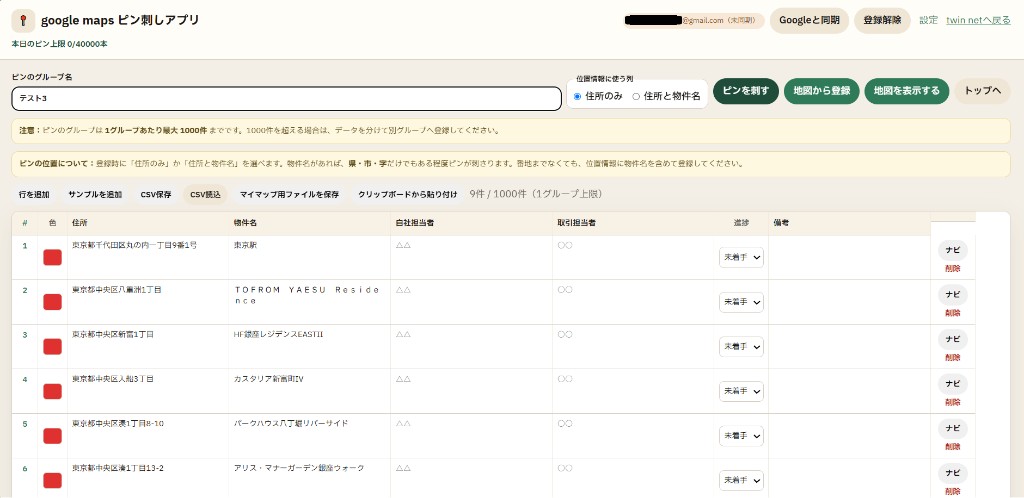Click address 東京都中央区湊1丁目13-2
Viewport: 1024px width, 498px height.
coord(118,468)
